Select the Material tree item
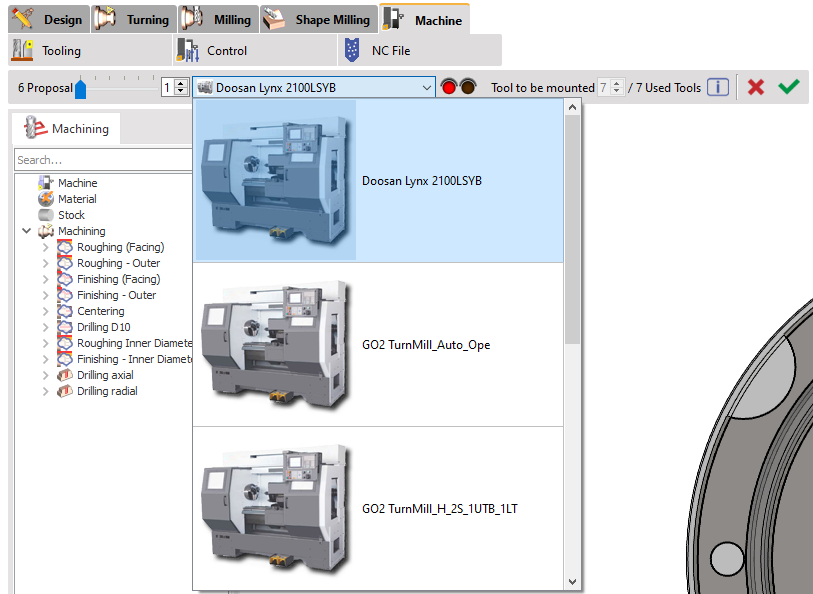The width and height of the screenshot is (813, 594). click(x=77, y=199)
